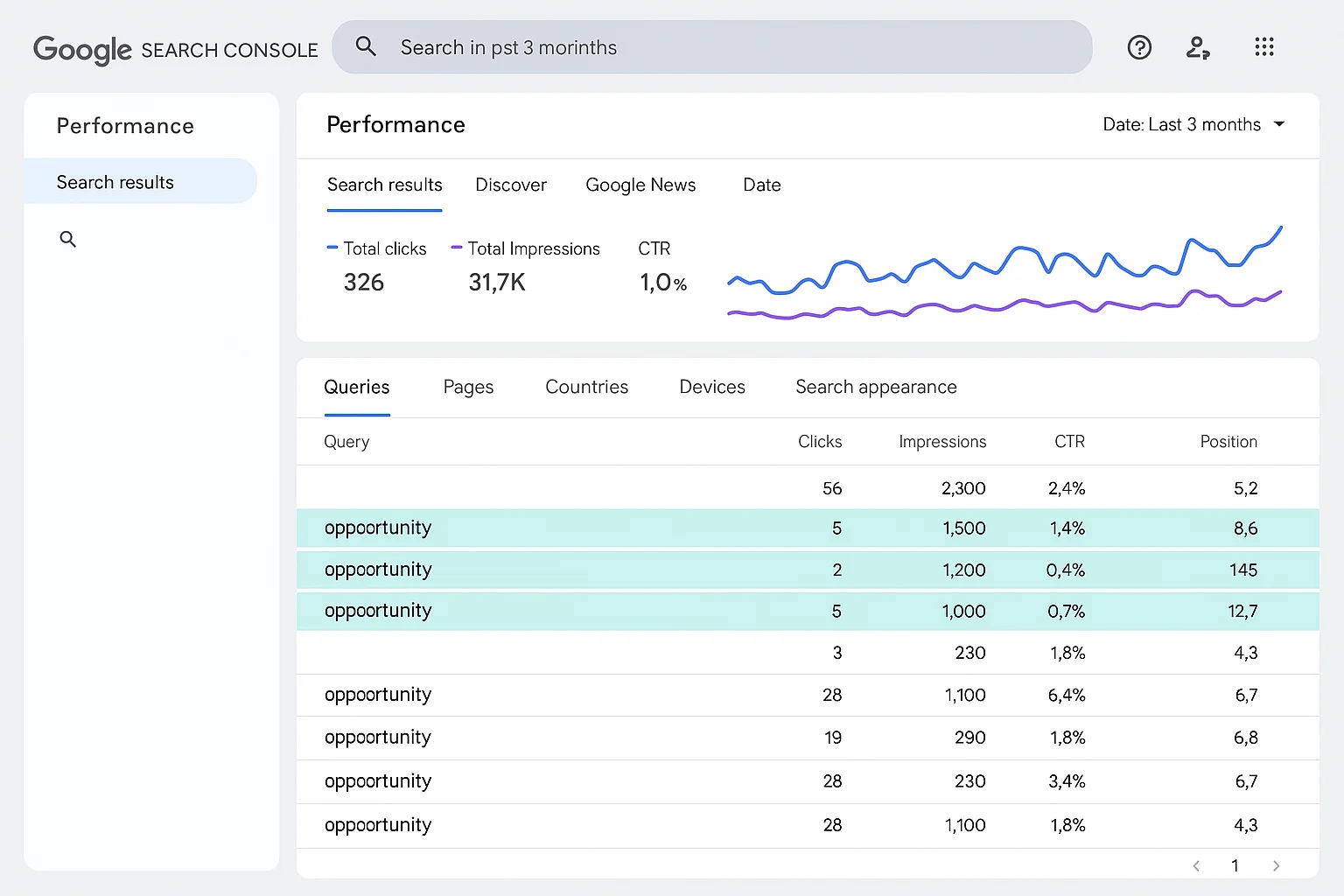Open the Date: Last 3 months dropdown
This screenshot has width=1344, height=896.
(1194, 124)
